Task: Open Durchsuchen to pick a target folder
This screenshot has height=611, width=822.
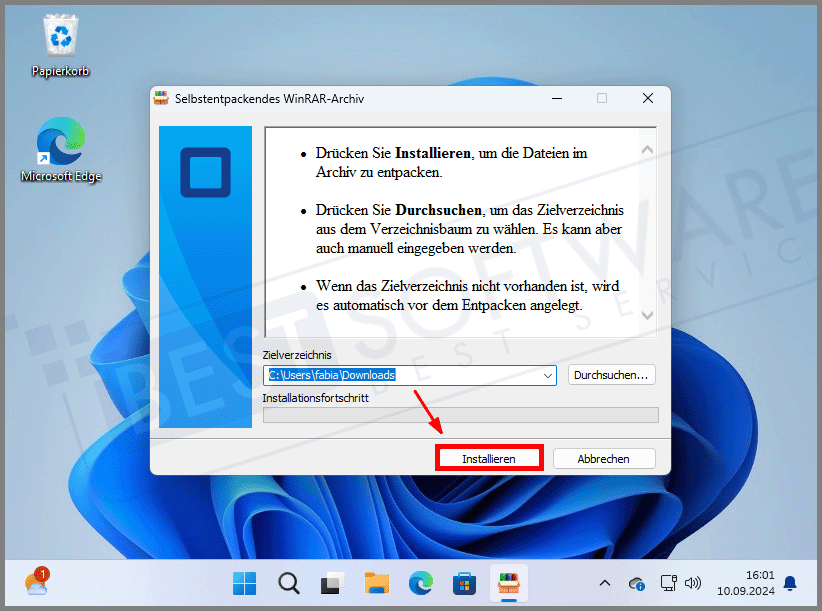Action: pyautogui.click(x=611, y=375)
